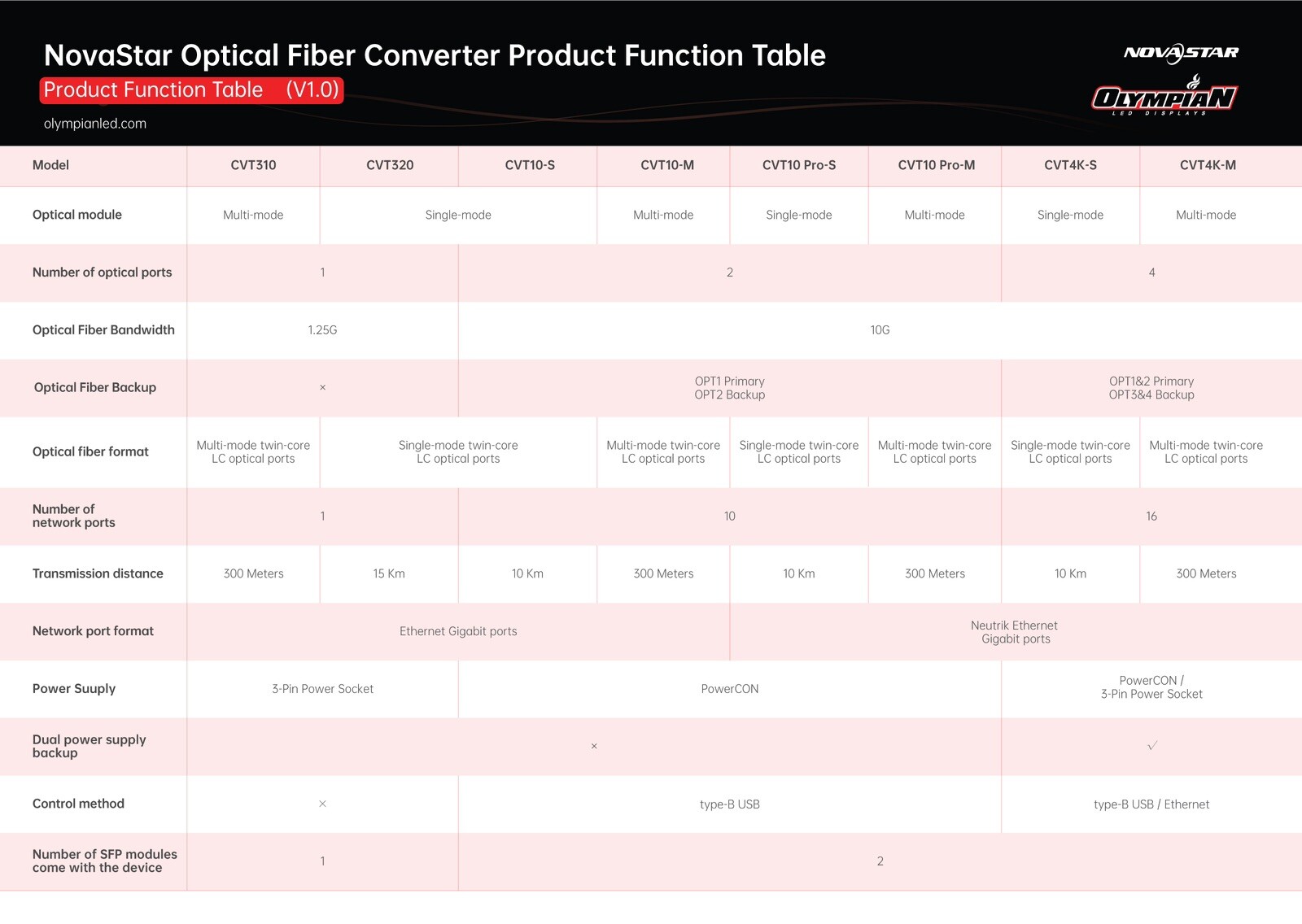Click the Olympian LED Displays logo
Screen dimensions: 1302x924
click(1164, 96)
